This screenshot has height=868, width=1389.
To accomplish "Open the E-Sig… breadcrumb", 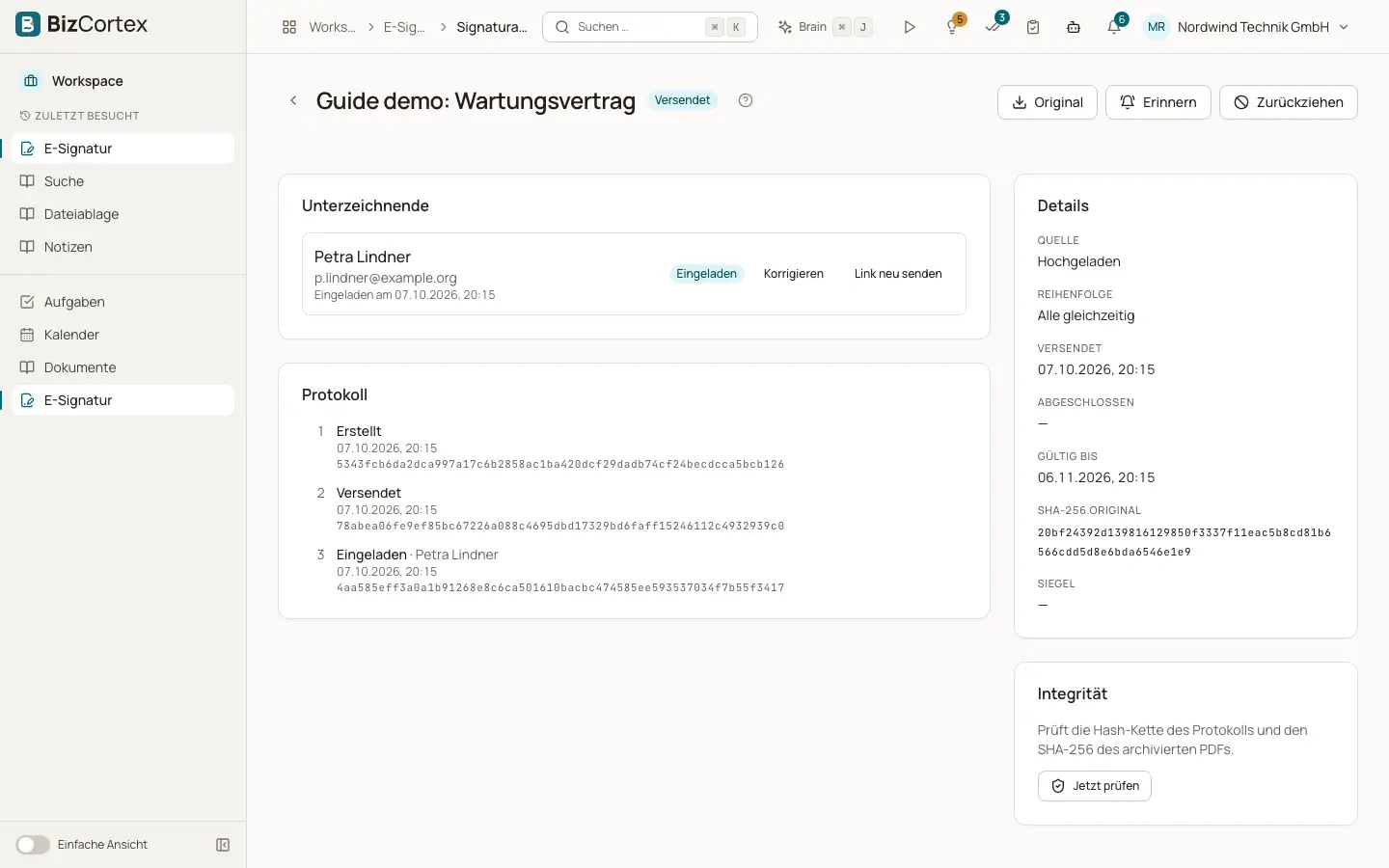I will (404, 27).
